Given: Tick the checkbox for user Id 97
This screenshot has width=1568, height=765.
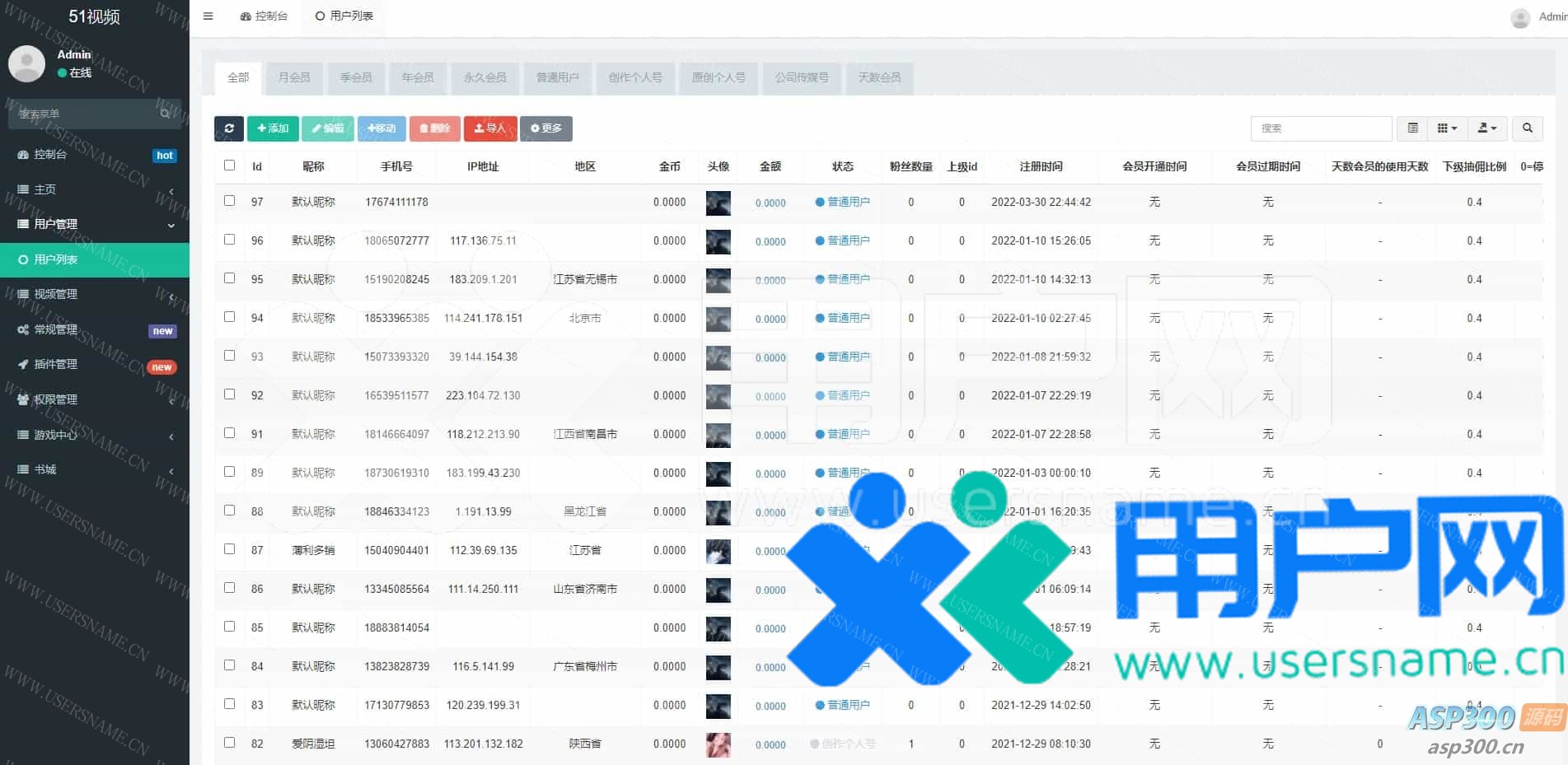Looking at the screenshot, I should tap(230, 201).
